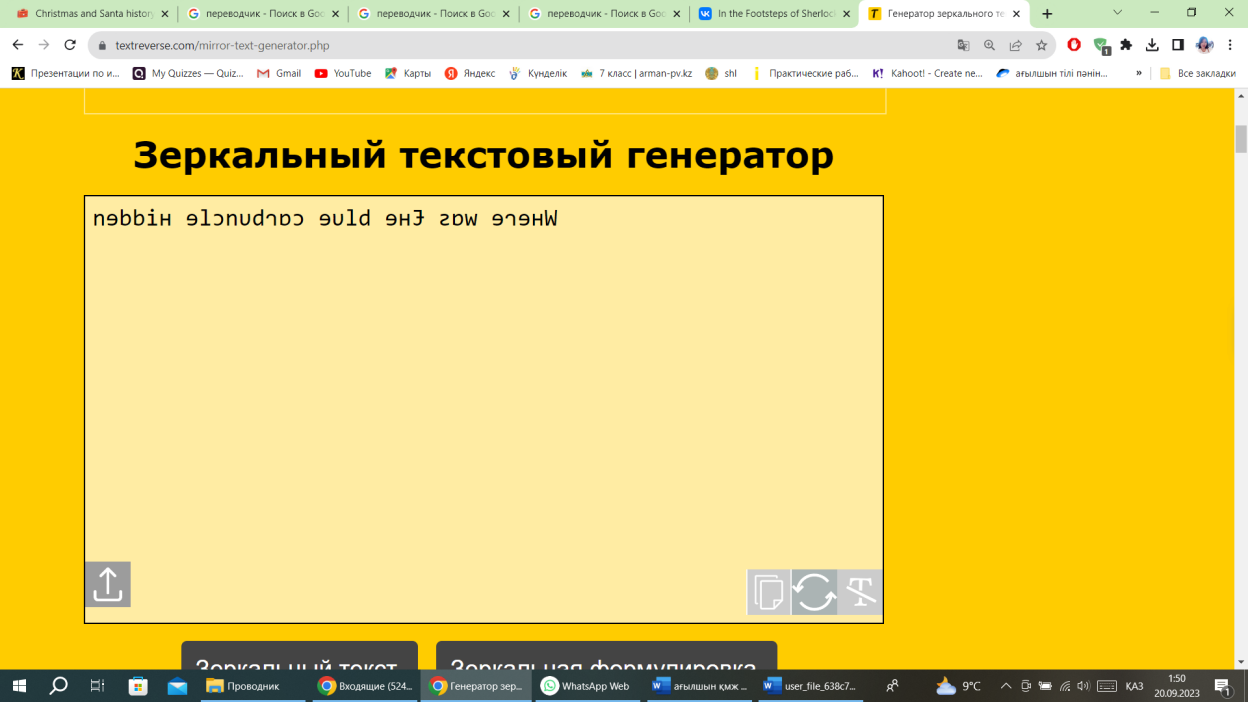
Task: Open ағылшын тілі пәнін... bookmark
Action: coord(1053,73)
